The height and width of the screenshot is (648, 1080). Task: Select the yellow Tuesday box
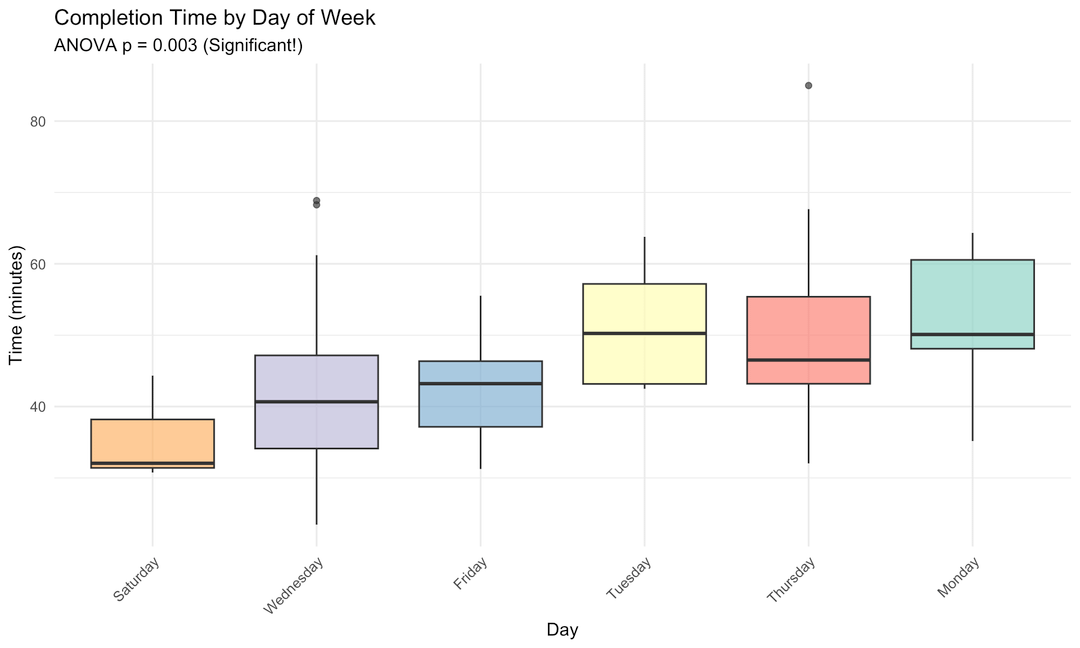(644, 334)
